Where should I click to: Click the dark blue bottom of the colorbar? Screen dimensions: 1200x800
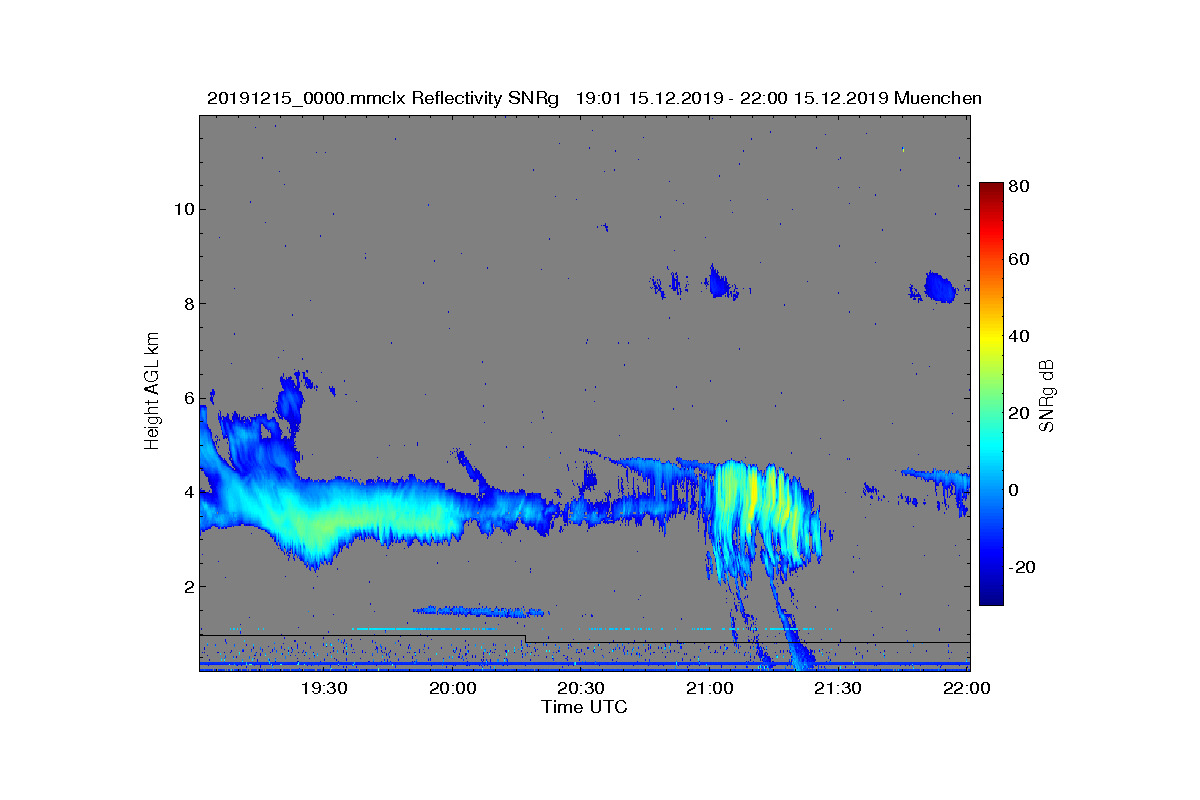(991, 598)
